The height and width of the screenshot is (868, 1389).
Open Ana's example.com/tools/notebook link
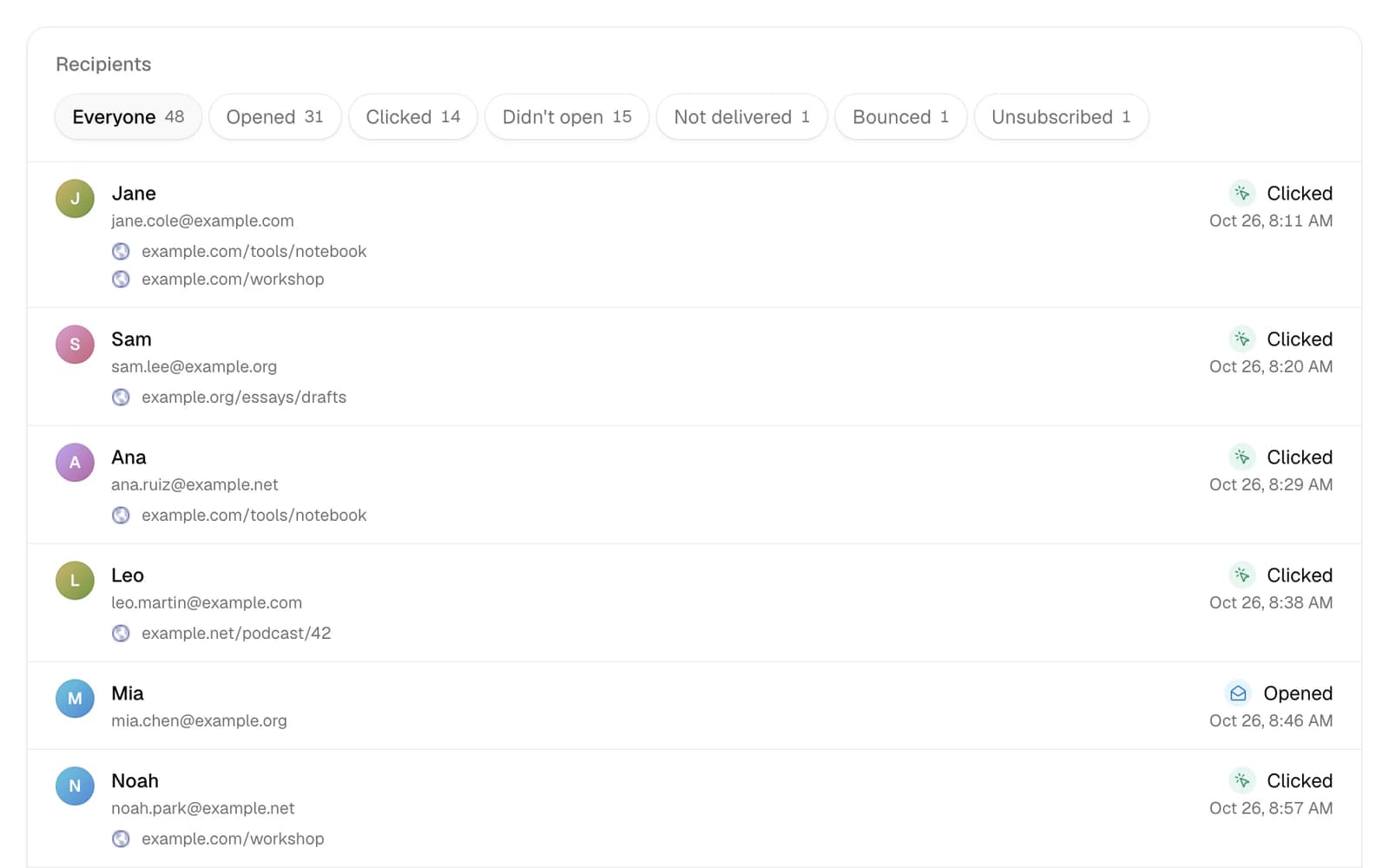253,515
